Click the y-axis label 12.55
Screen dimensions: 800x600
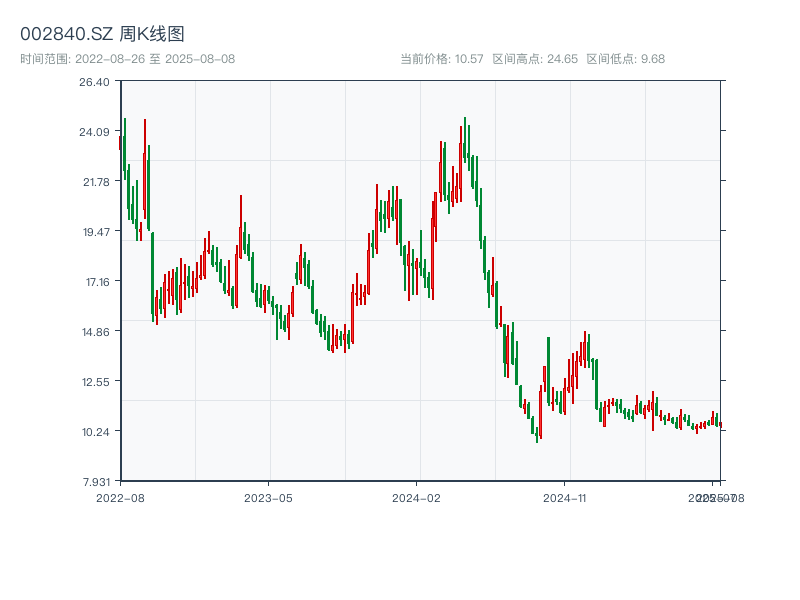(x=96, y=382)
